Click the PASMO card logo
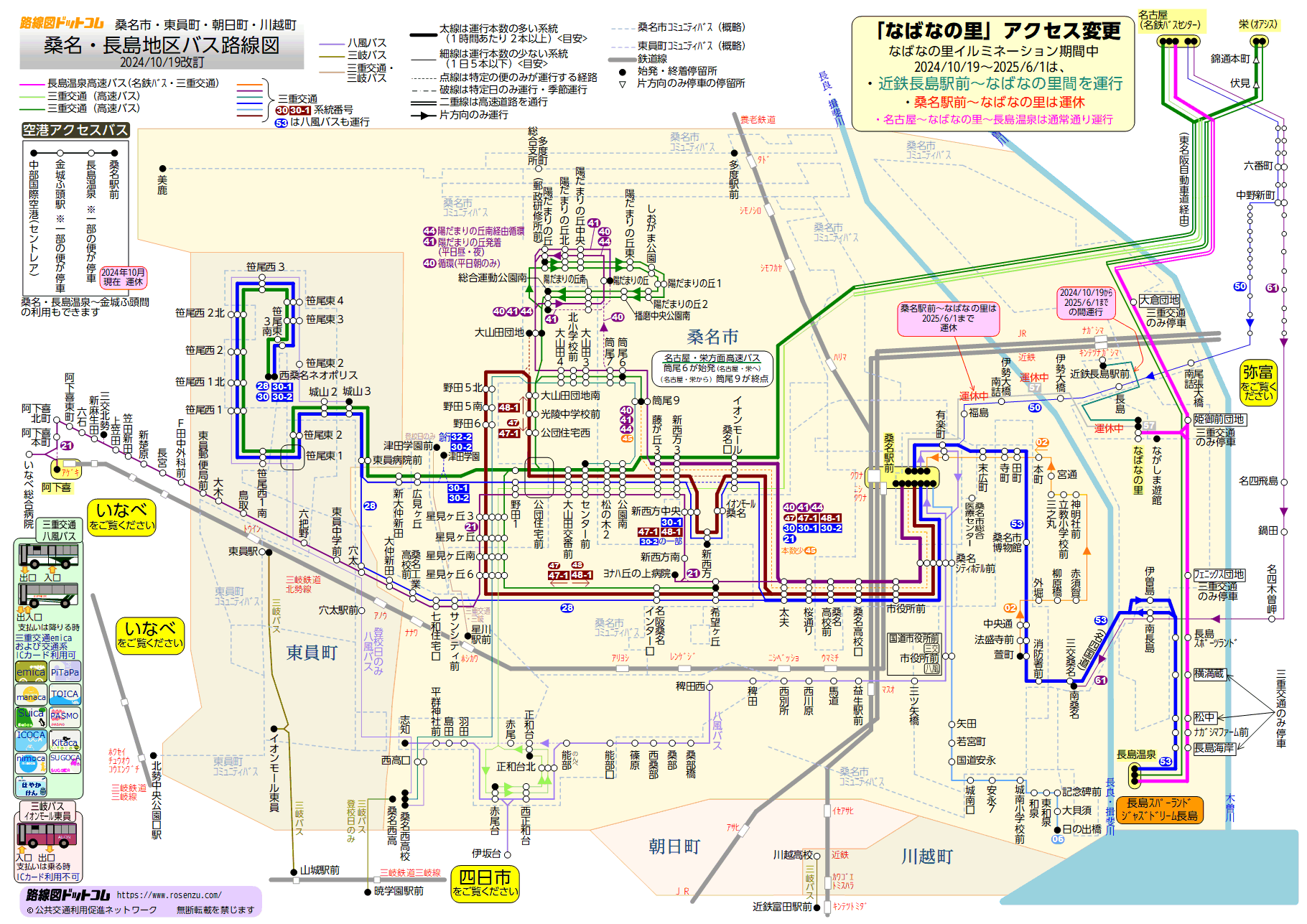The width and height of the screenshot is (1307, 924). pos(65,717)
